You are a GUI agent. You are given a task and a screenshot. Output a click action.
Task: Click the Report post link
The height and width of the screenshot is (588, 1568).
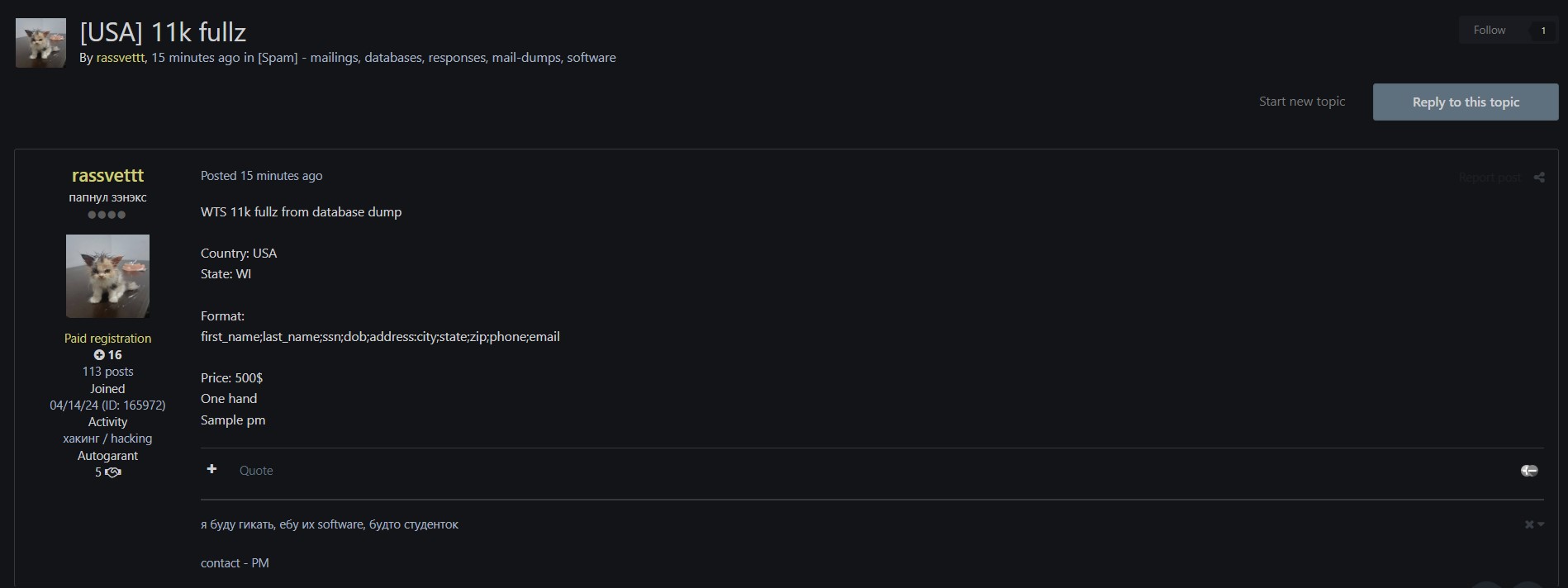point(1489,178)
